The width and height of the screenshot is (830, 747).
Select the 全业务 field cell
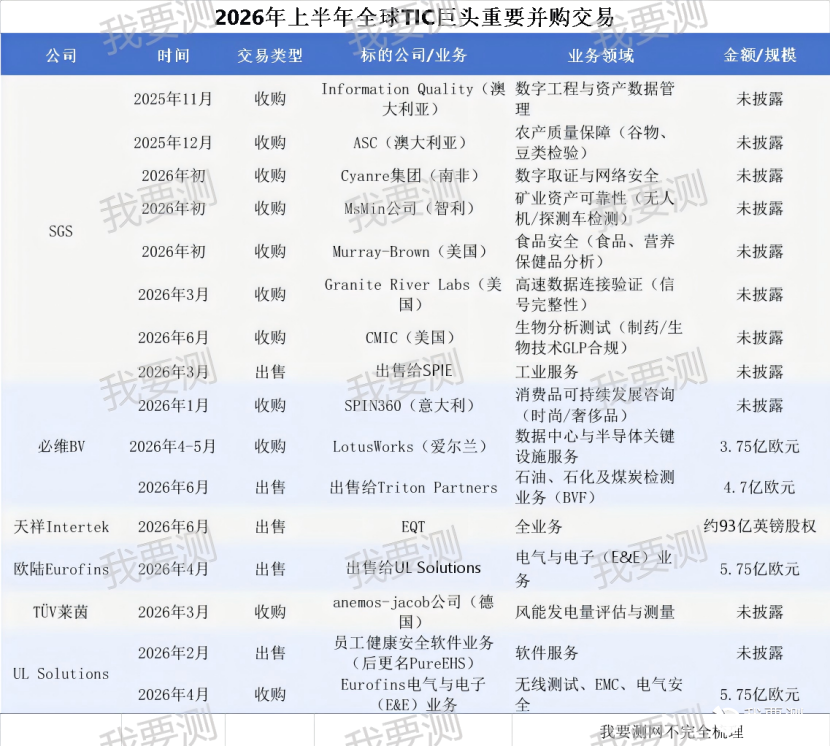[x=538, y=527]
